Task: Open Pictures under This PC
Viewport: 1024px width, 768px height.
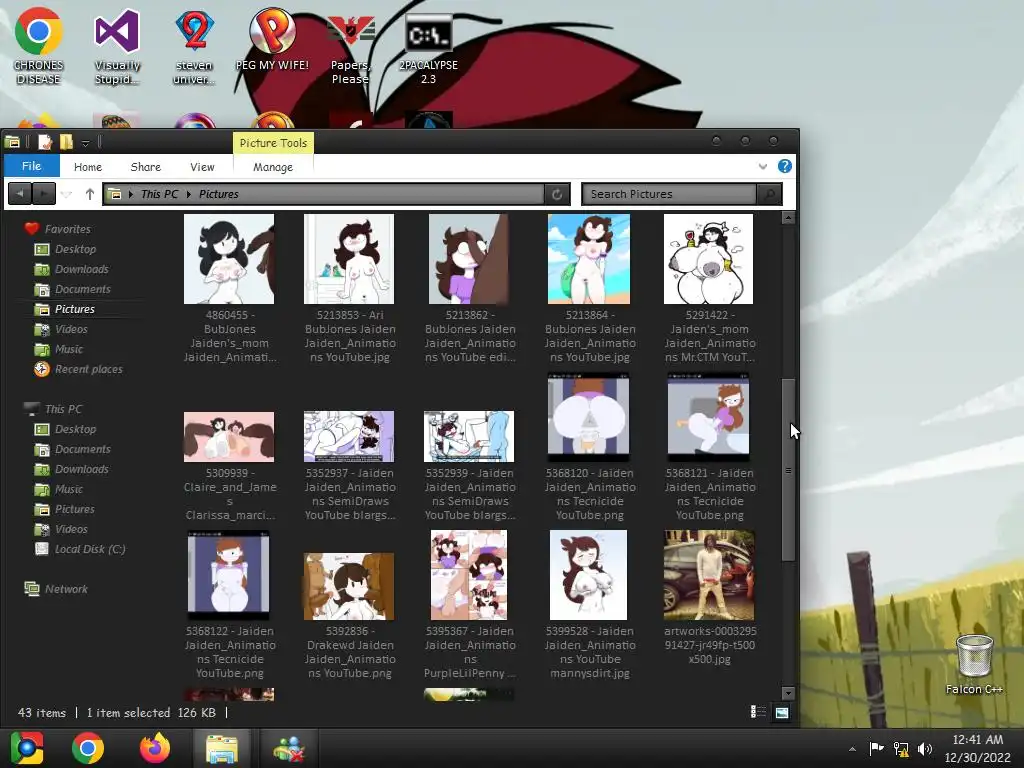Action: pyautogui.click(x=74, y=509)
